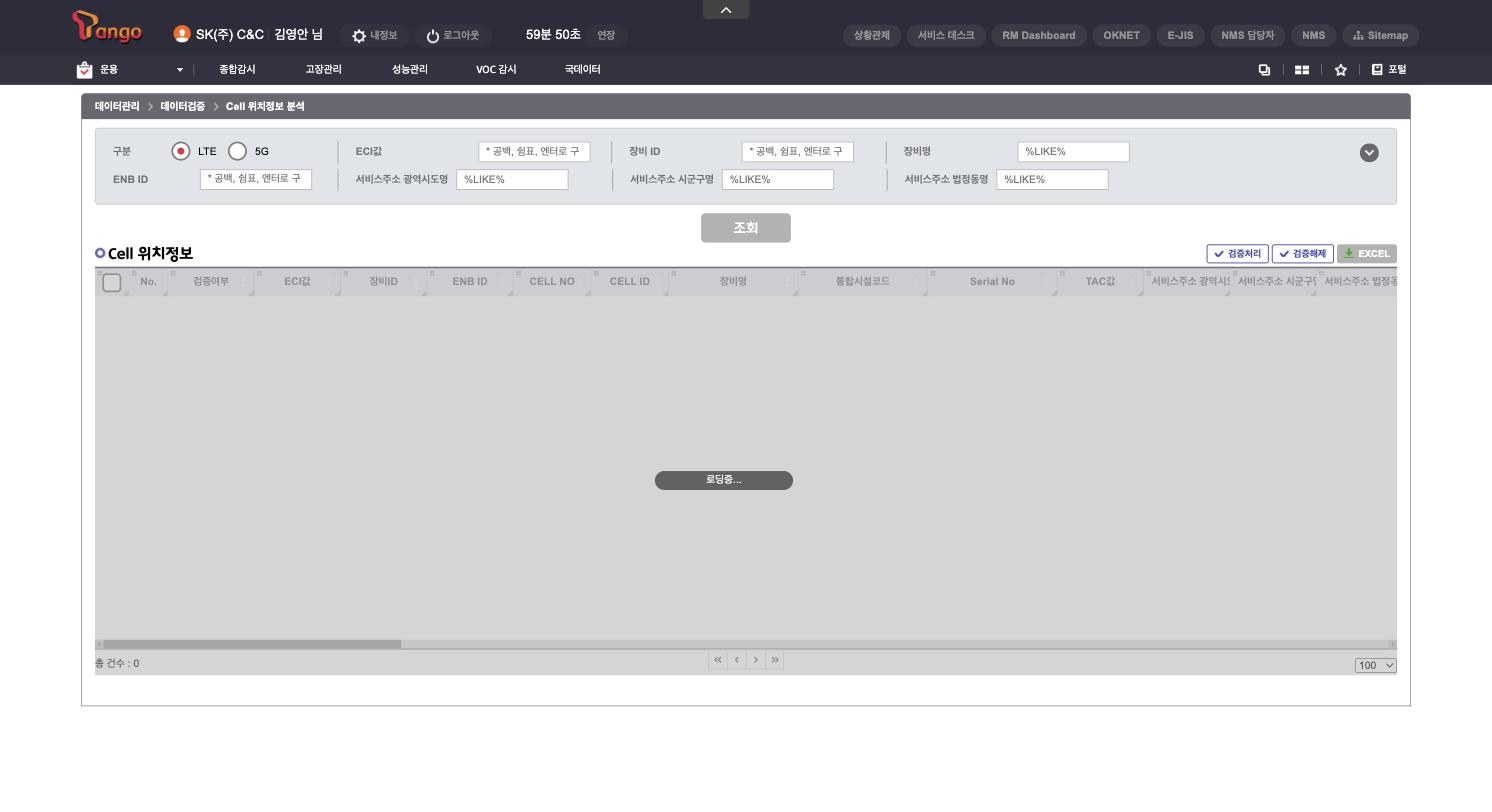Open the 종합감시 menu
The height and width of the screenshot is (812, 1492).
(x=237, y=70)
